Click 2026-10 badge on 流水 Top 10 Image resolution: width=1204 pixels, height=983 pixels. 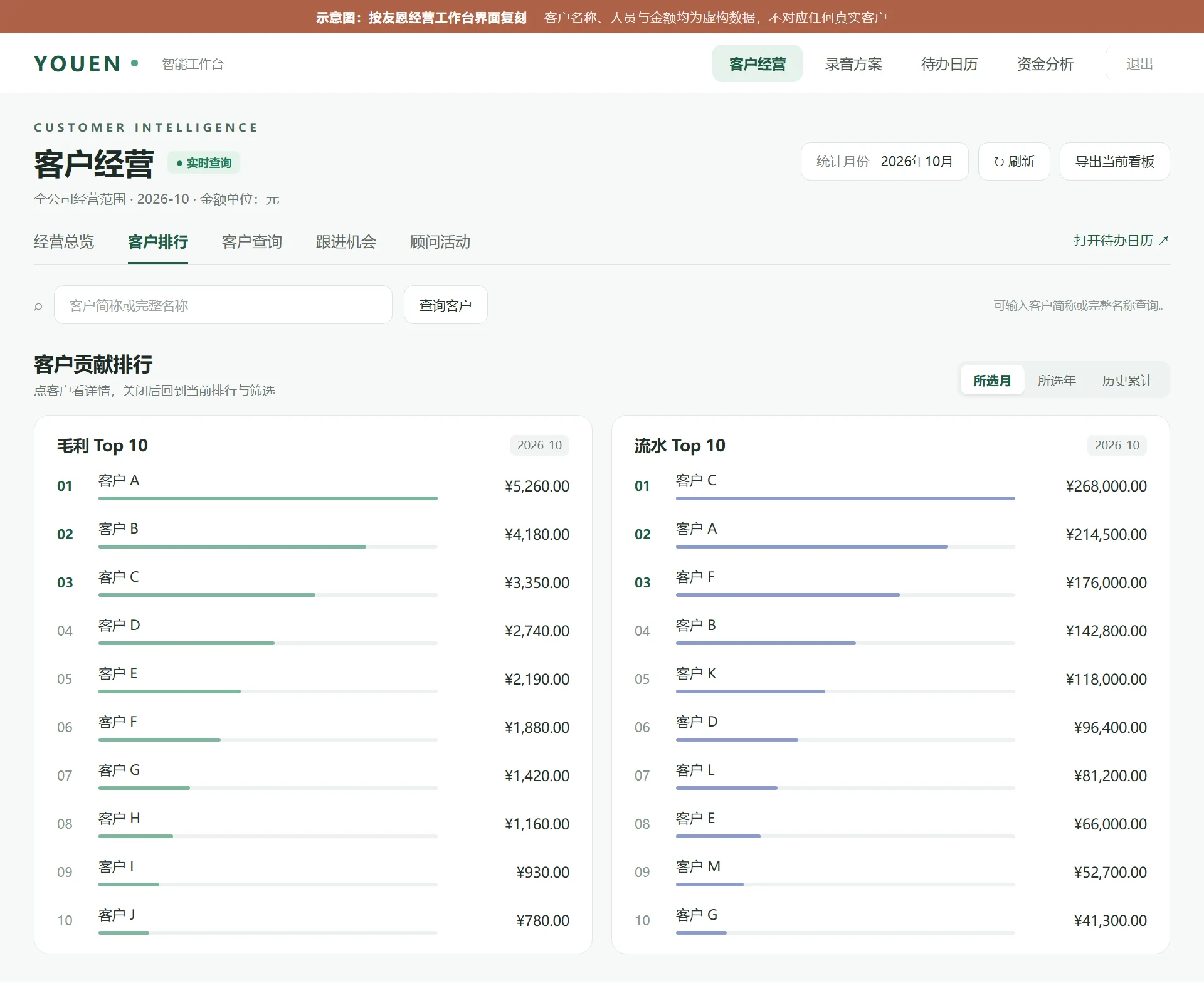(x=1117, y=445)
